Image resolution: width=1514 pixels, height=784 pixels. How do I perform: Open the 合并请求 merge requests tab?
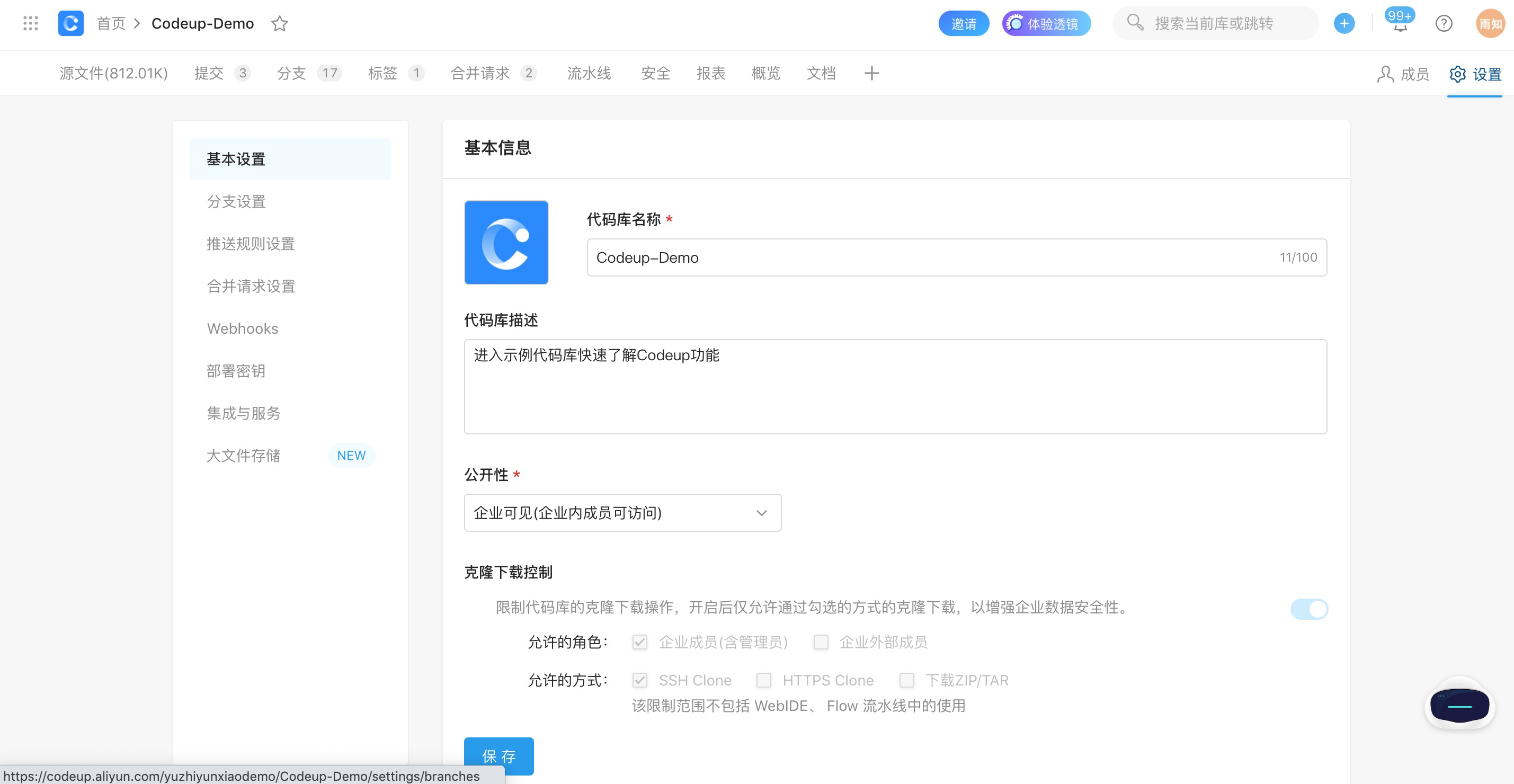tap(493, 73)
